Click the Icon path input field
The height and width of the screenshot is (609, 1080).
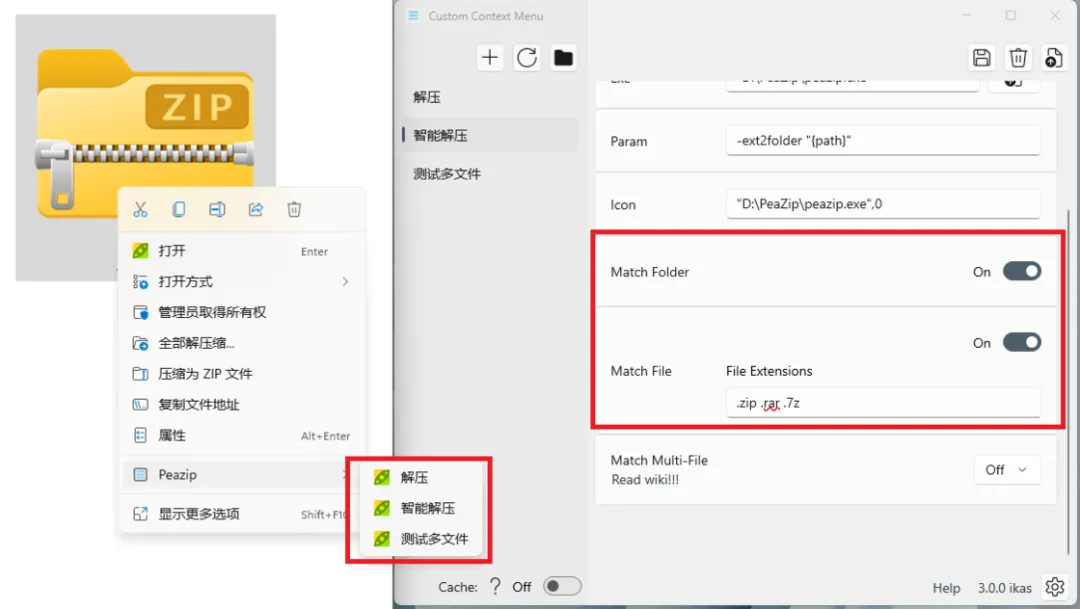pyautogui.click(x=883, y=204)
